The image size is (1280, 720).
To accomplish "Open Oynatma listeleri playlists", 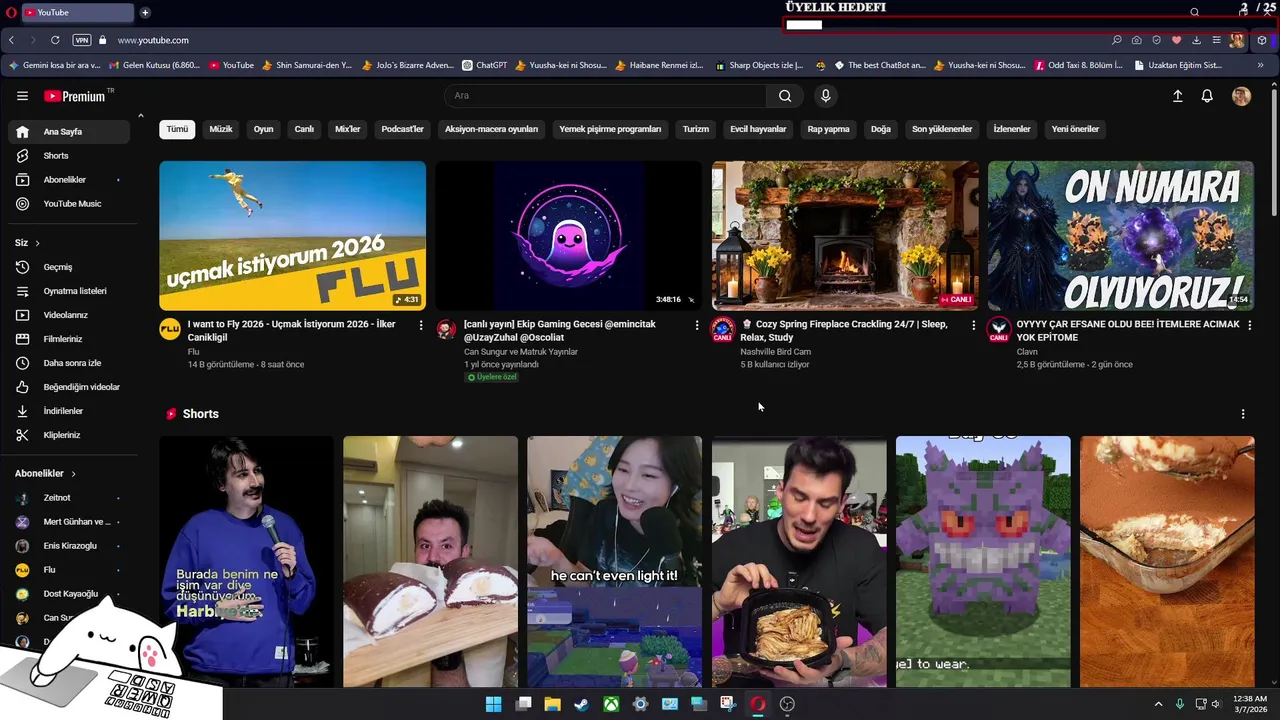I will [x=69, y=291].
